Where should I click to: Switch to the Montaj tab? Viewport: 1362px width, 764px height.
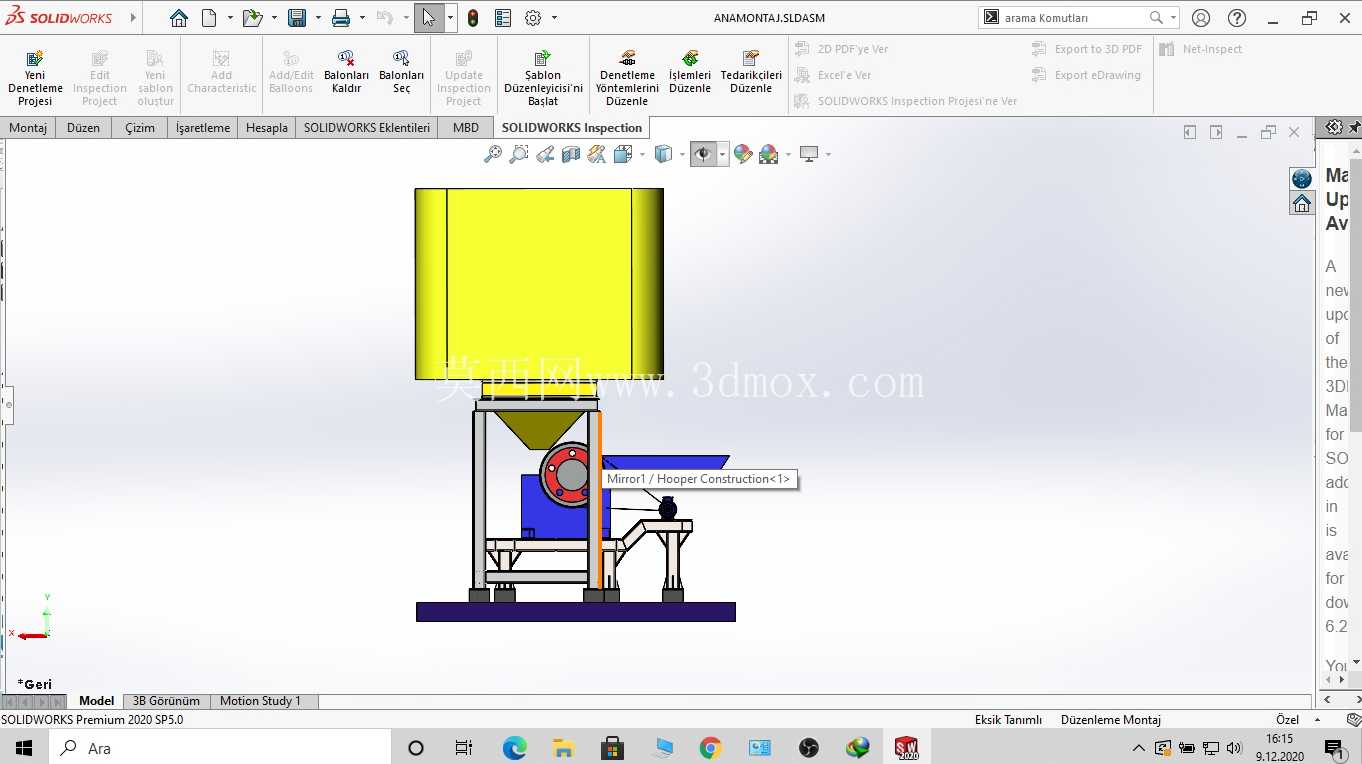pos(29,128)
